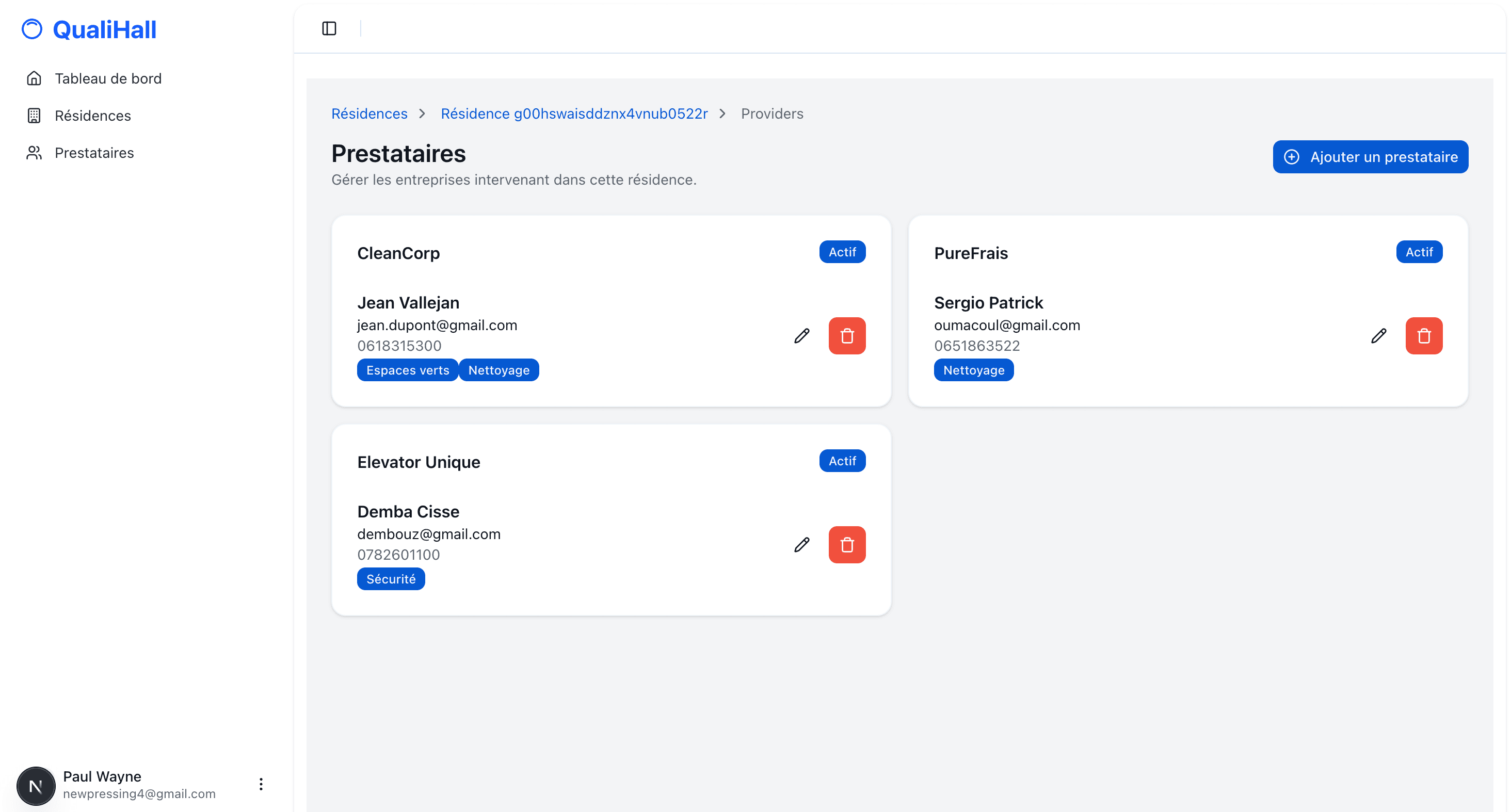The image size is (1511, 812).
Task: Click the QualiHall logo icon
Action: [33, 29]
